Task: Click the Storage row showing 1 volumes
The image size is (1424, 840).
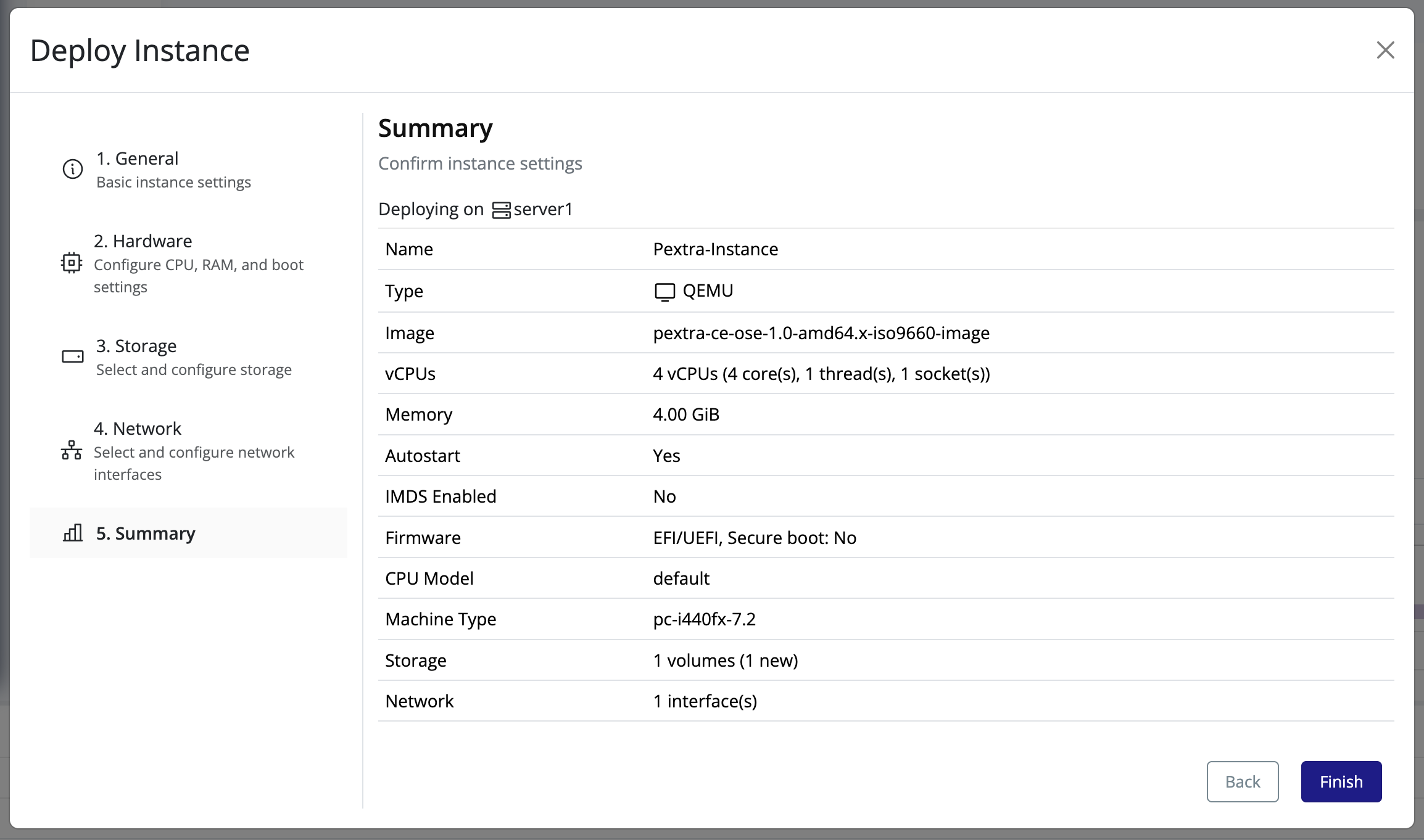Action: (x=726, y=660)
